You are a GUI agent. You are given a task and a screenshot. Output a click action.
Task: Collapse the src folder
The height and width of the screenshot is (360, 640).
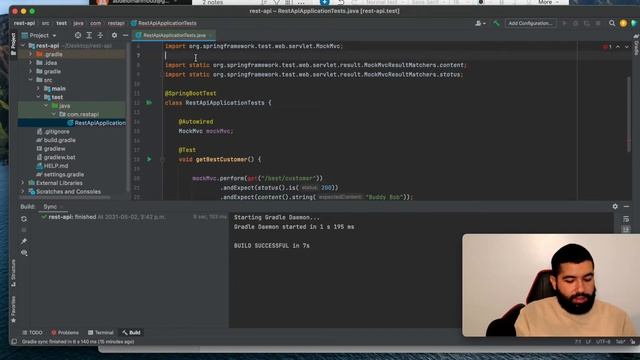click(x=31, y=80)
